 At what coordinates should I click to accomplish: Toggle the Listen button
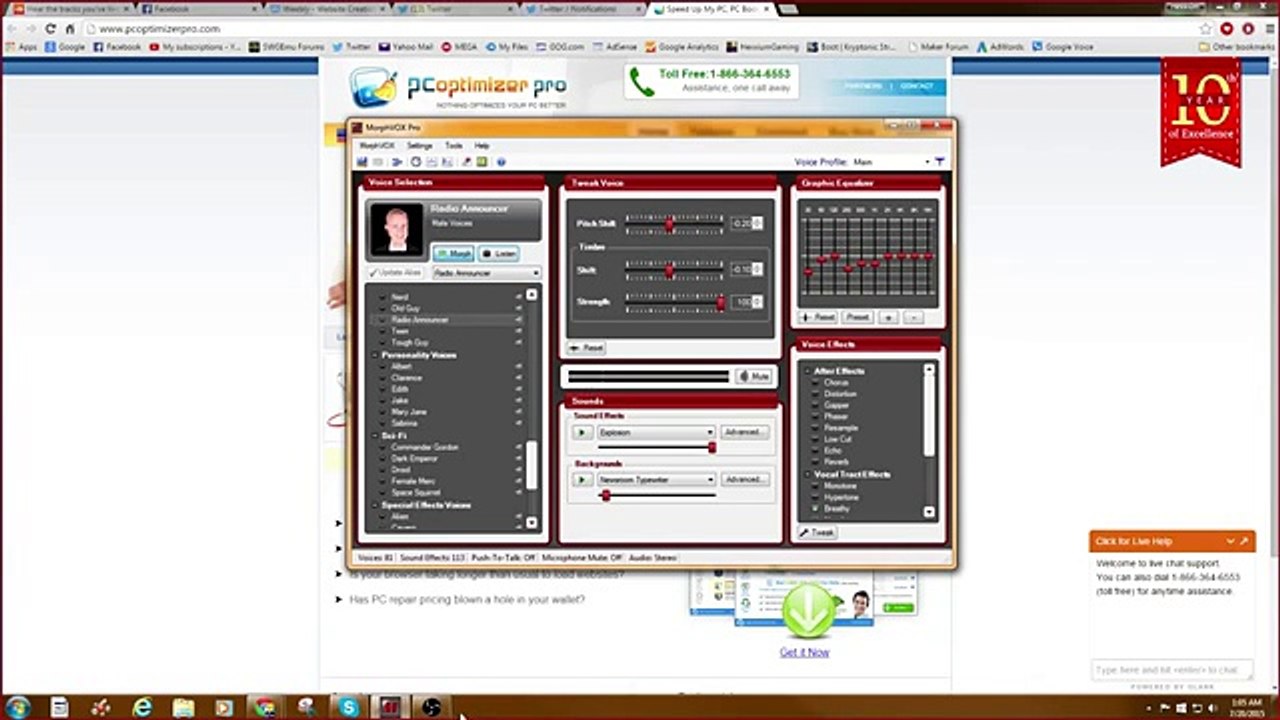[498, 254]
